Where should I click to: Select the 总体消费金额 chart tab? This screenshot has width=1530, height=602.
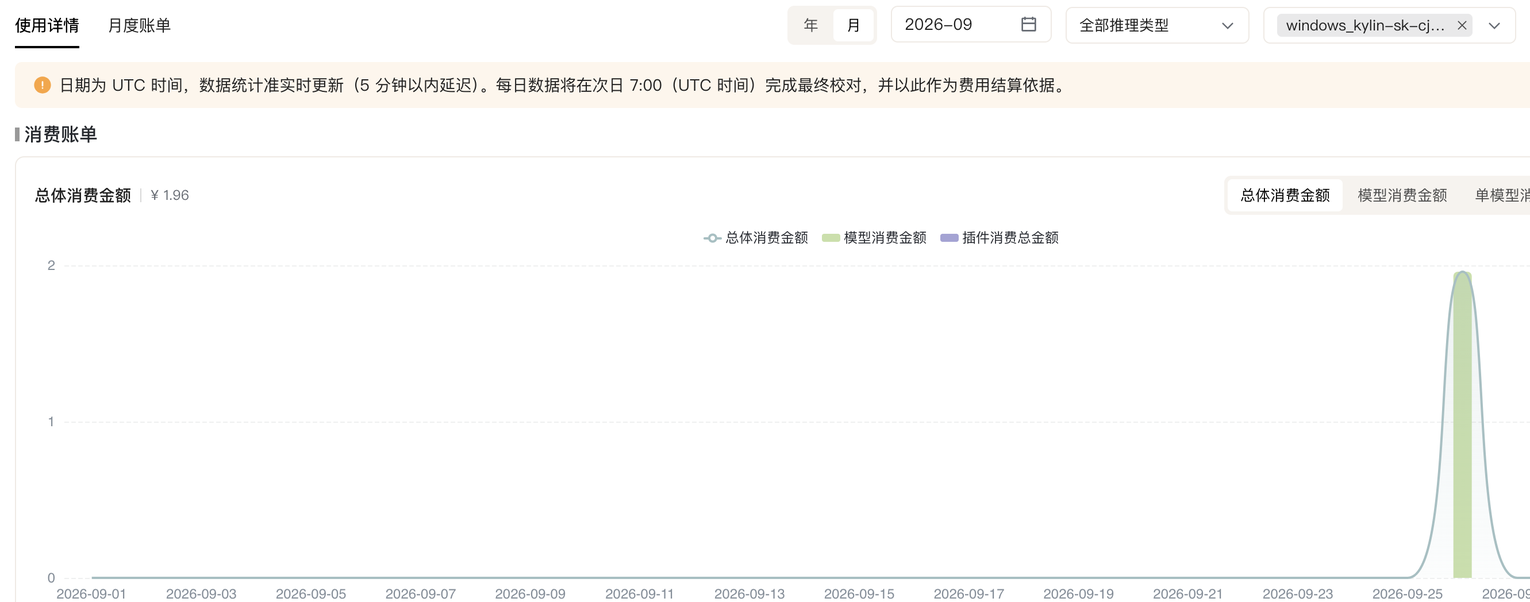tap(1285, 195)
